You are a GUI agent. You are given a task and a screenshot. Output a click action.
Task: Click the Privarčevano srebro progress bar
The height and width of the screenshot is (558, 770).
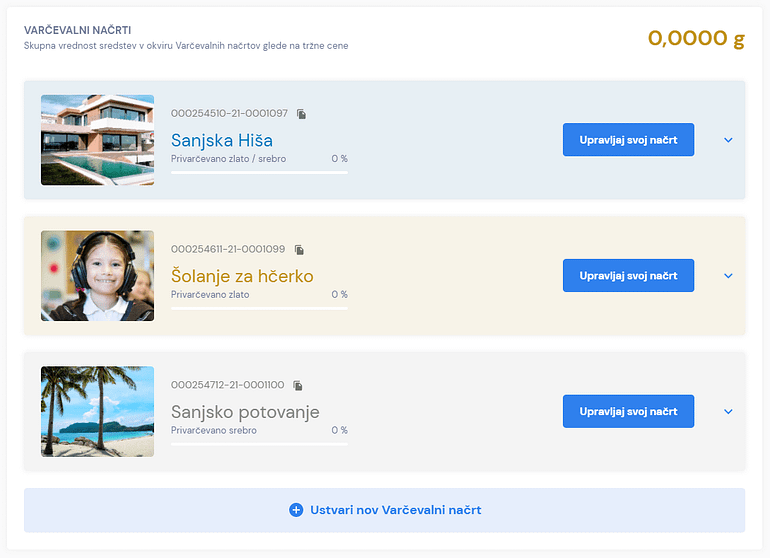tap(259, 444)
